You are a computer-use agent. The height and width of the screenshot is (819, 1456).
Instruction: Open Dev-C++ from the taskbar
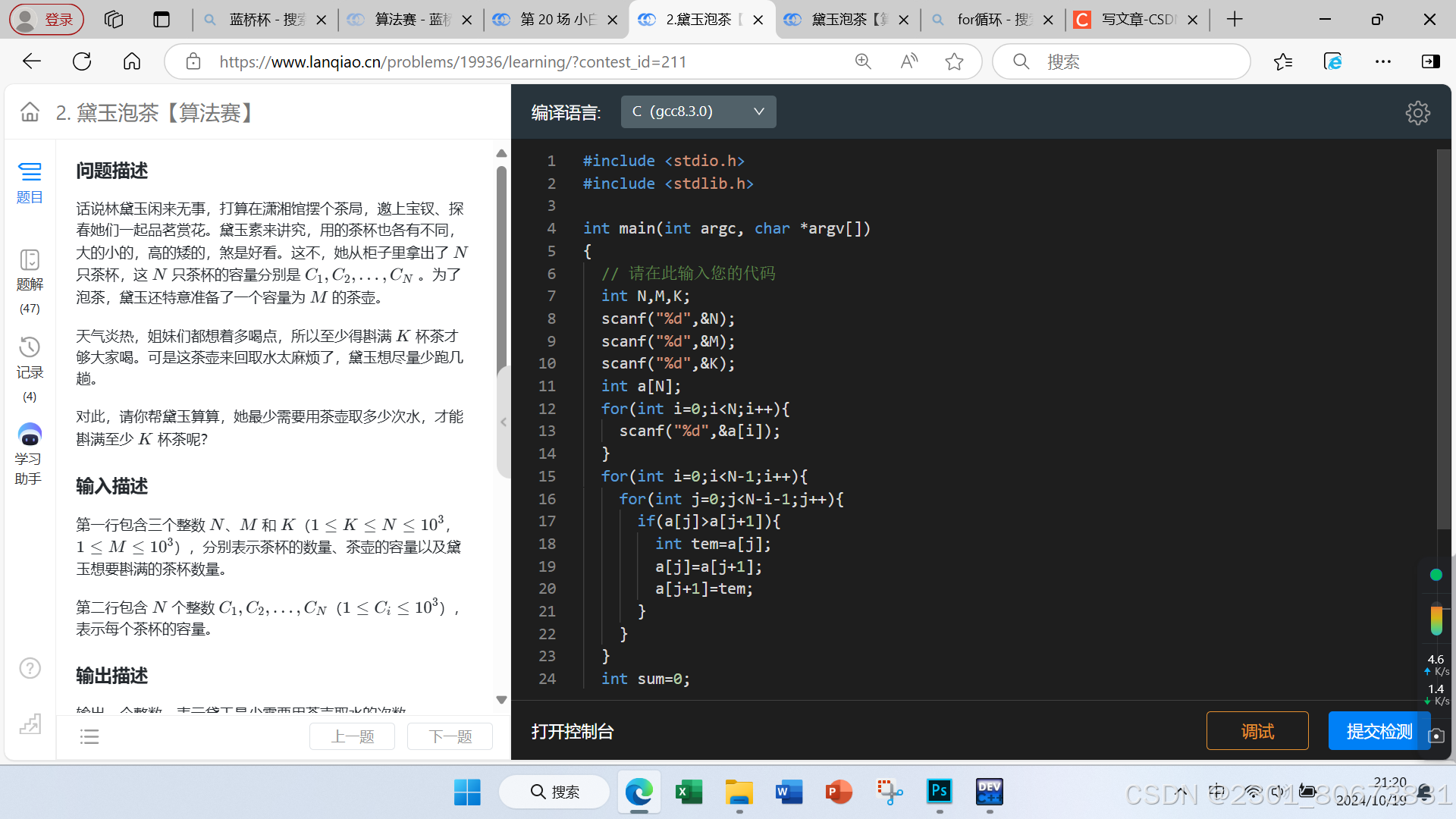click(x=989, y=792)
